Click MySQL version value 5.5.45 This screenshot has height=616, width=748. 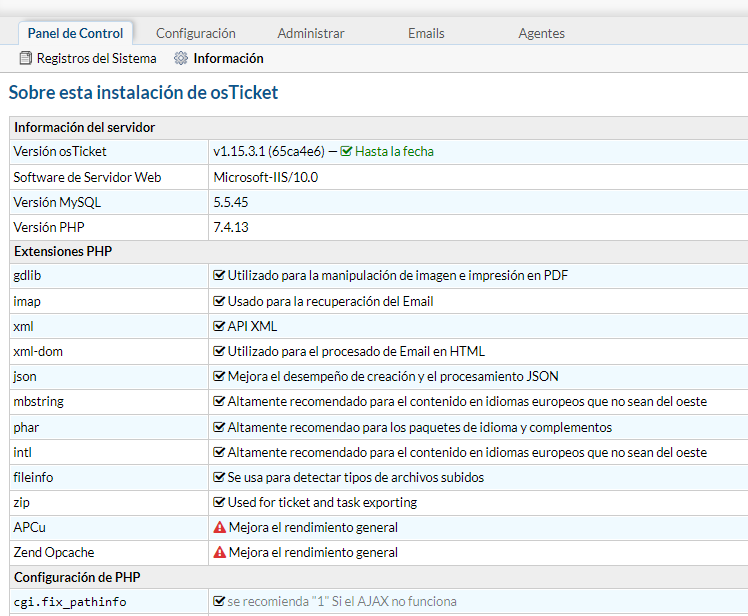230,202
